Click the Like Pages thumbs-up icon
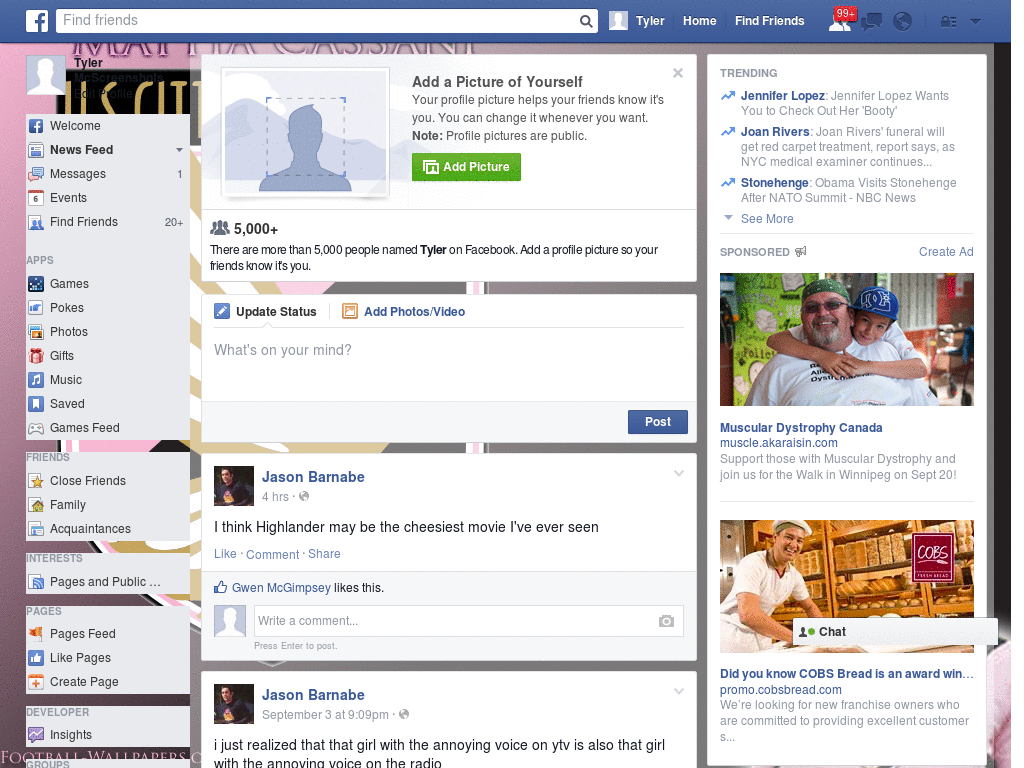The height and width of the screenshot is (768, 1024). click(36, 658)
